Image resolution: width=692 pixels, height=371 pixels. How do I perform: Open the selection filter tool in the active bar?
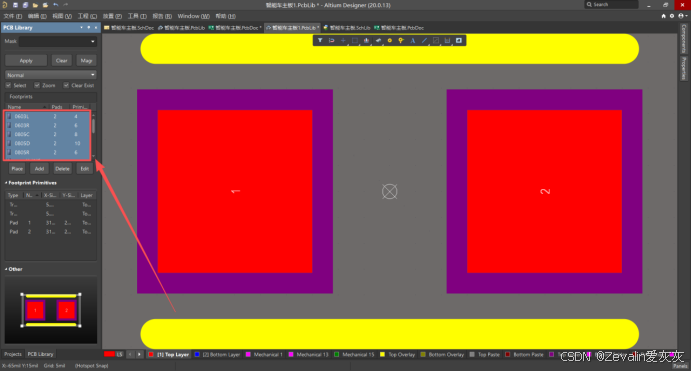tap(320, 41)
